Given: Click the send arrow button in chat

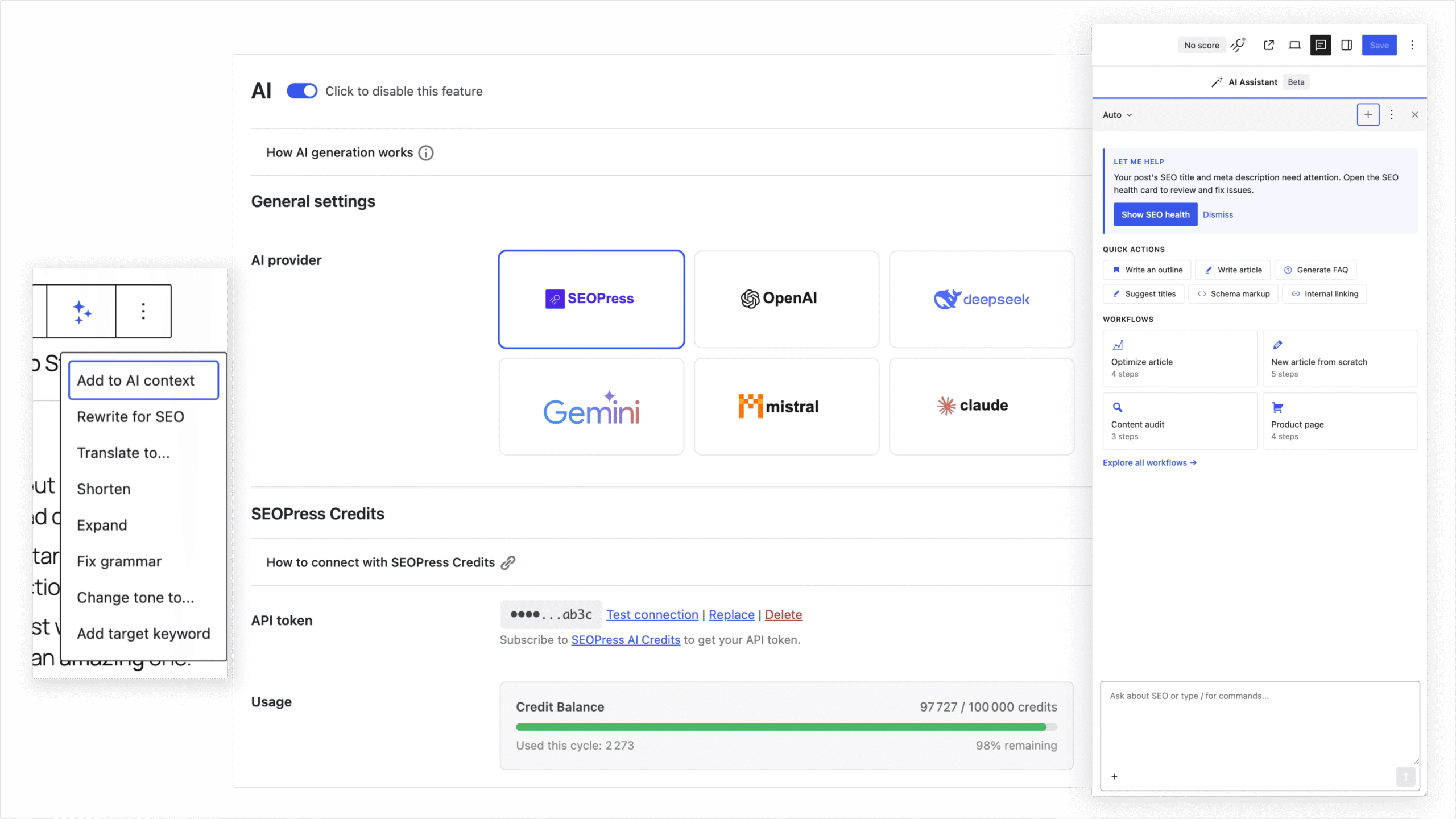Looking at the screenshot, I should click(x=1405, y=777).
